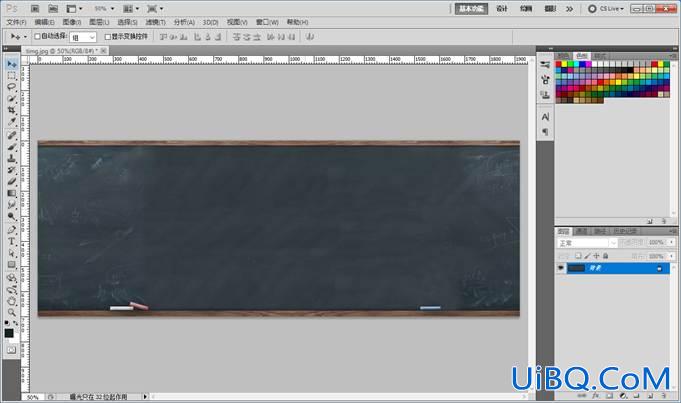Open the 正常 blend mode dropdown
Screen dimensions: 681x403
click(587, 243)
